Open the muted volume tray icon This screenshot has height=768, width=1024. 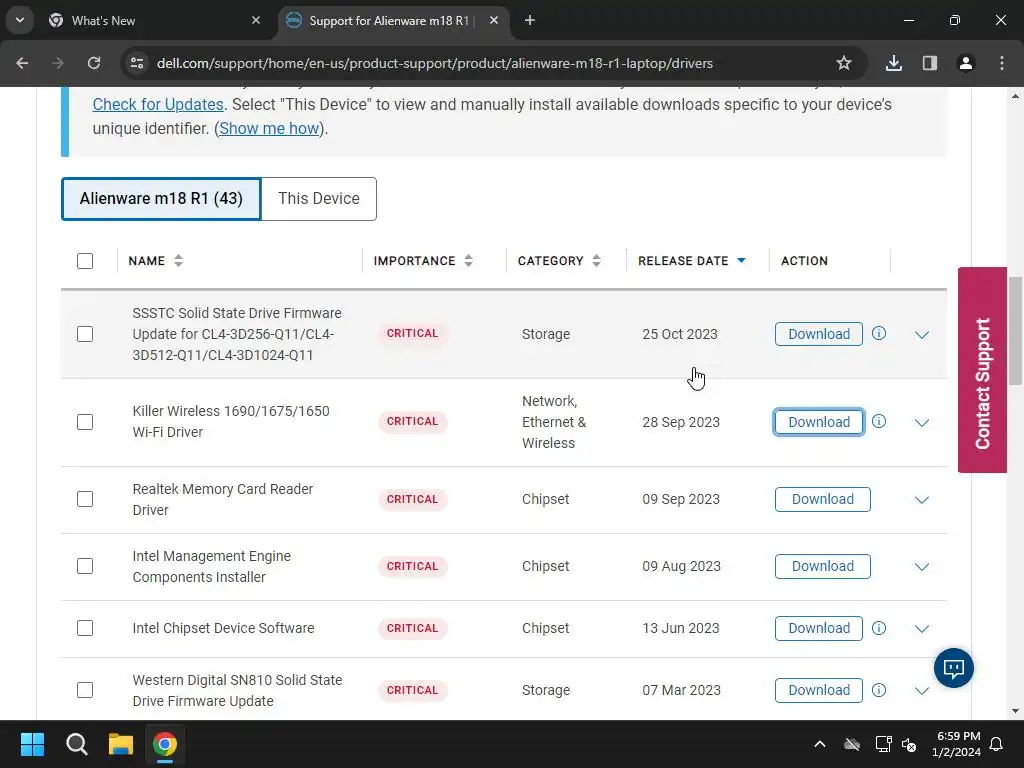[909, 744]
